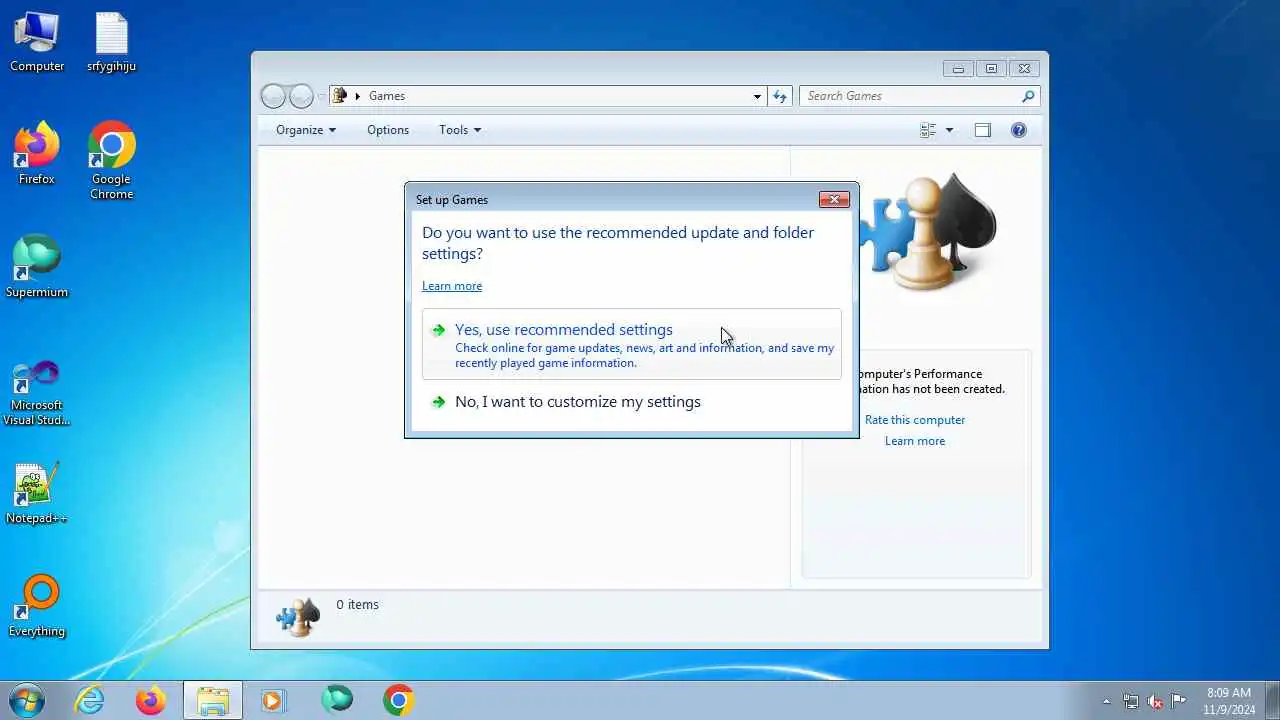The width and height of the screenshot is (1280, 720).
Task: Choose Yes, use recommended settings
Action: (631, 344)
